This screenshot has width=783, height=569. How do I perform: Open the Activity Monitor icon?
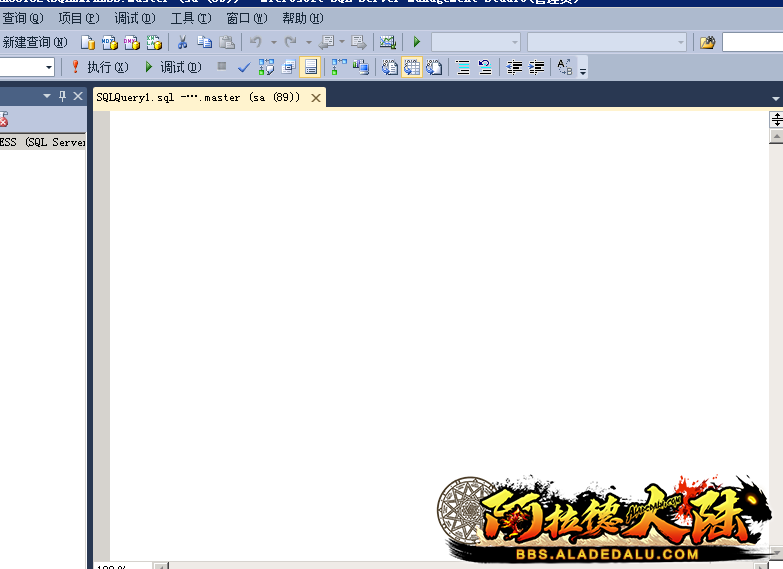point(388,42)
